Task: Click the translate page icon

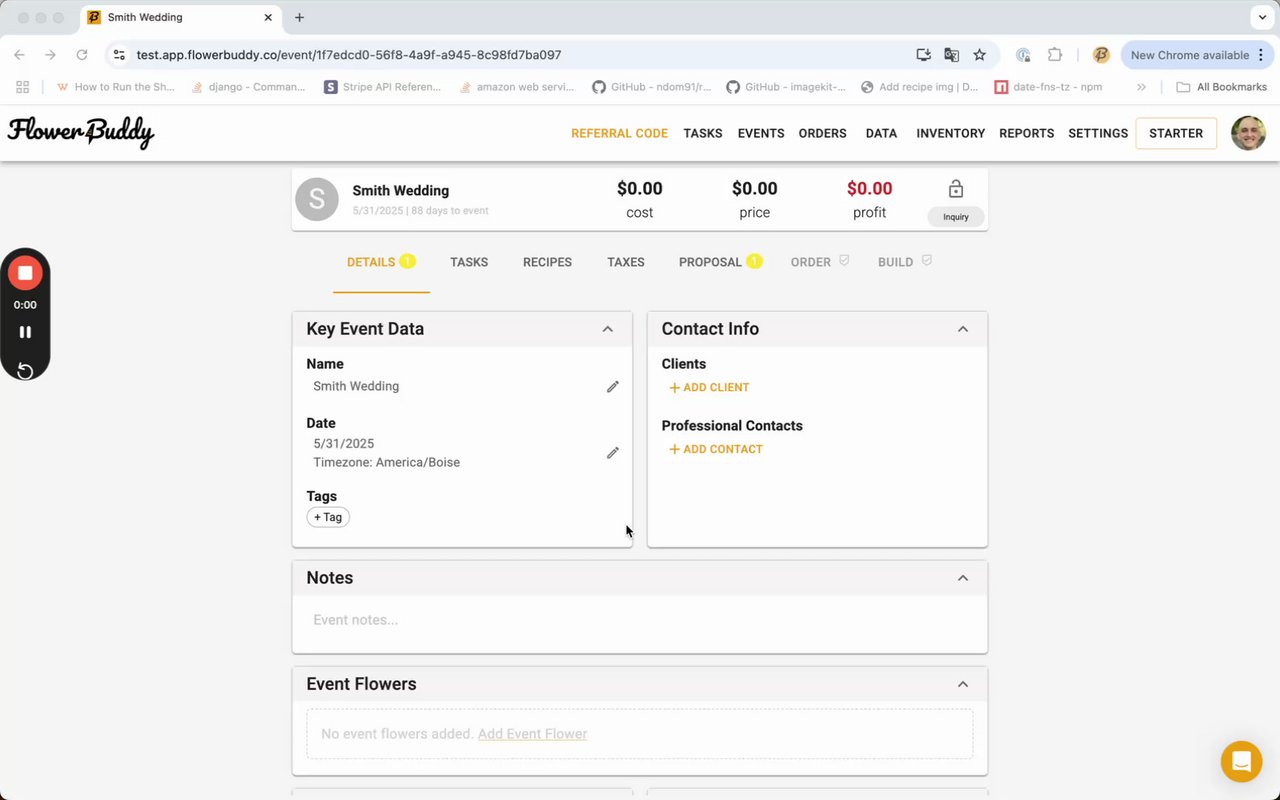Action: click(952, 55)
